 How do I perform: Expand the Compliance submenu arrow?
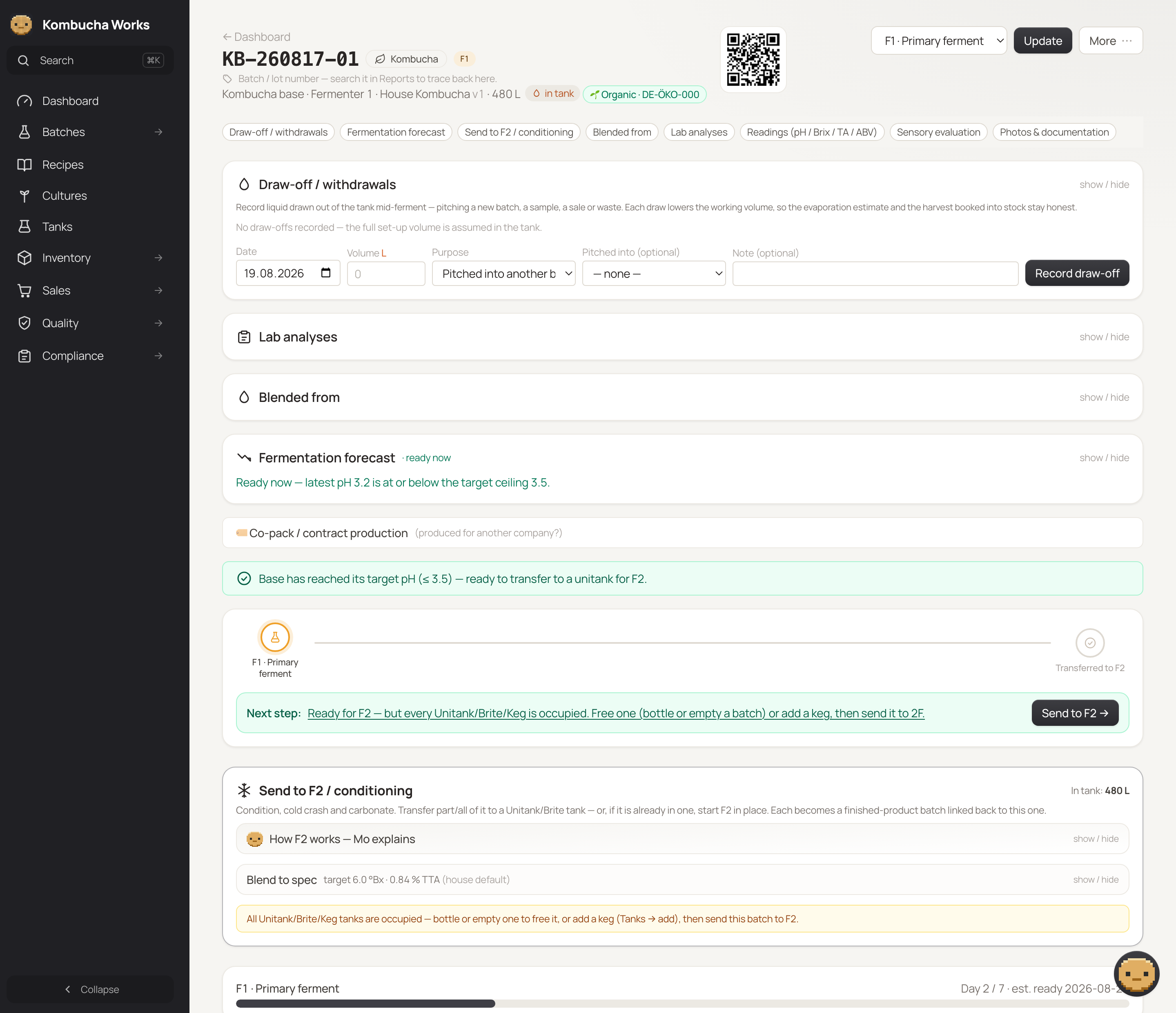(x=158, y=356)
